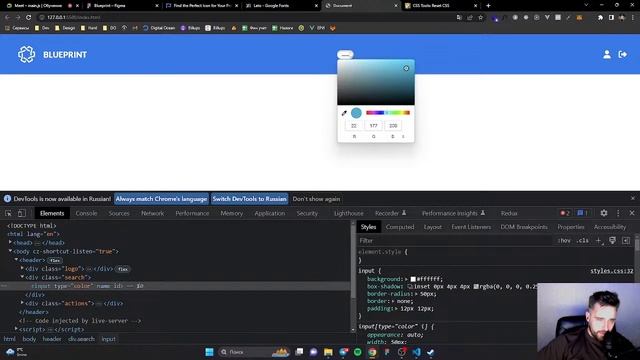
Task: Click the current color preview circle in picker
Action: pyautogui.click(x=356, y=113)
